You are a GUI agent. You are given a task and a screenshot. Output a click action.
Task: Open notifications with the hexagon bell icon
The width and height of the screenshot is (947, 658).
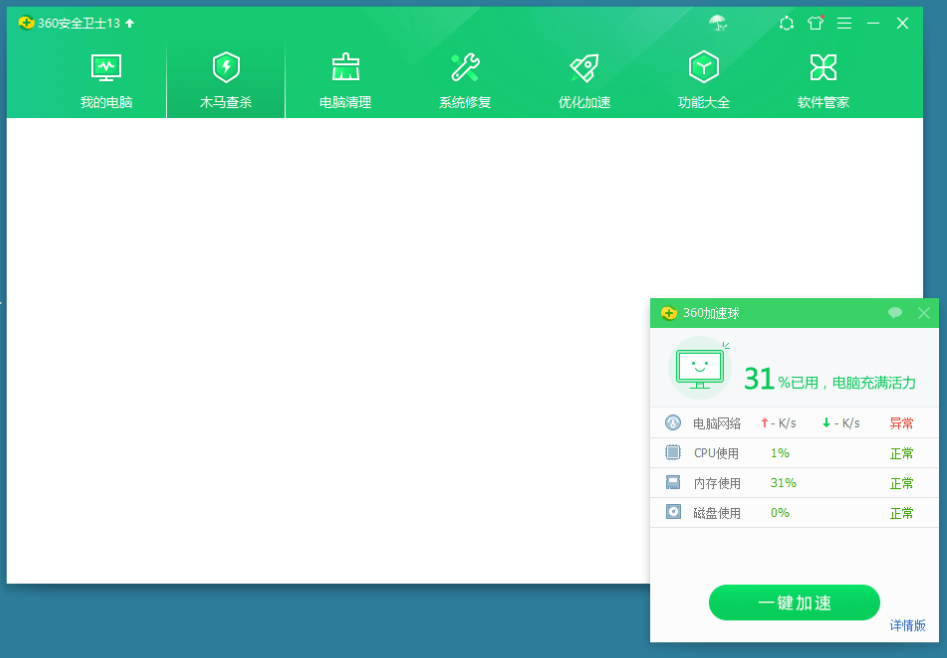pos(786,23)
